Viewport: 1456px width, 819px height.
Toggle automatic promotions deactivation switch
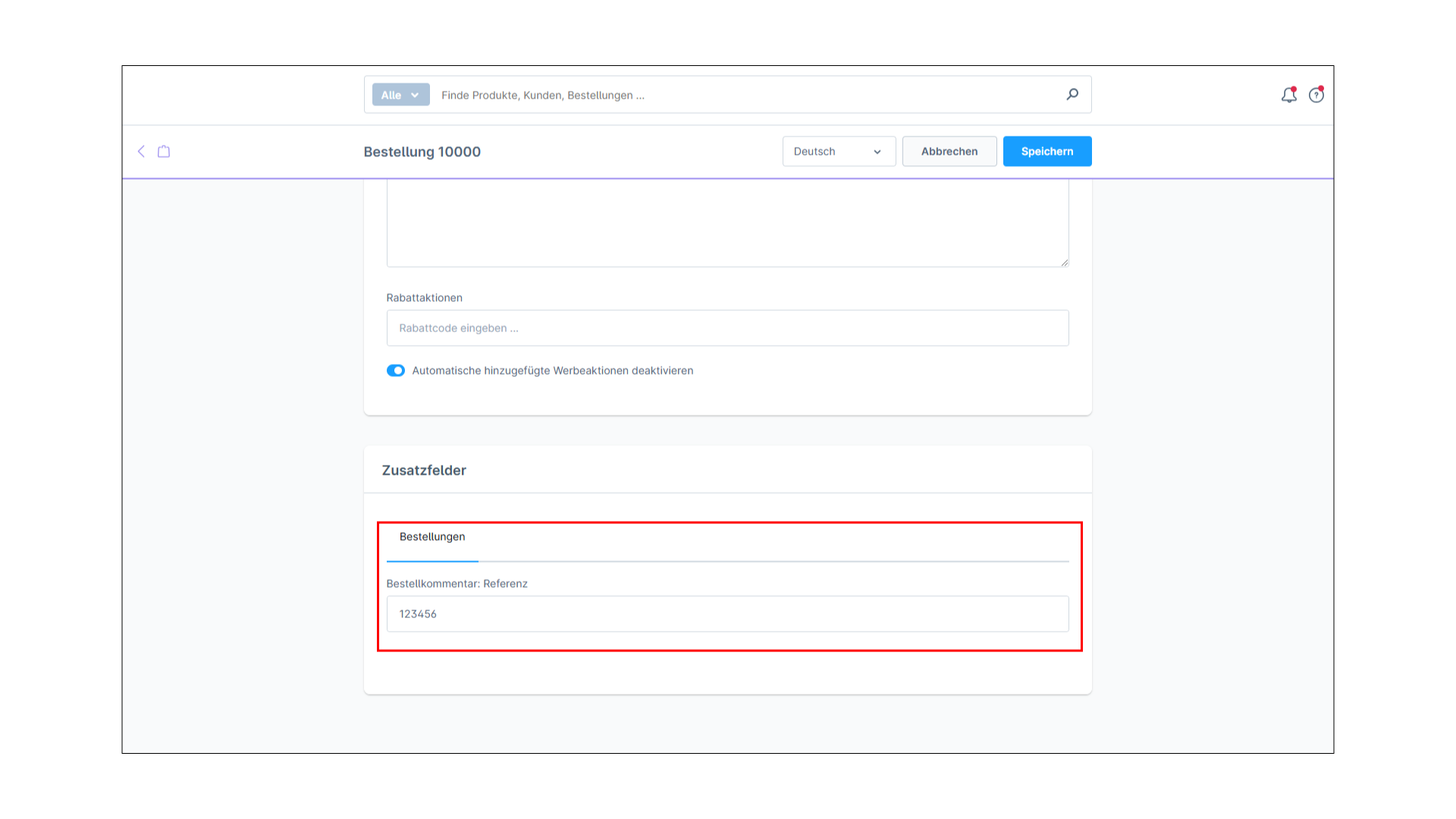click(395, 370)
